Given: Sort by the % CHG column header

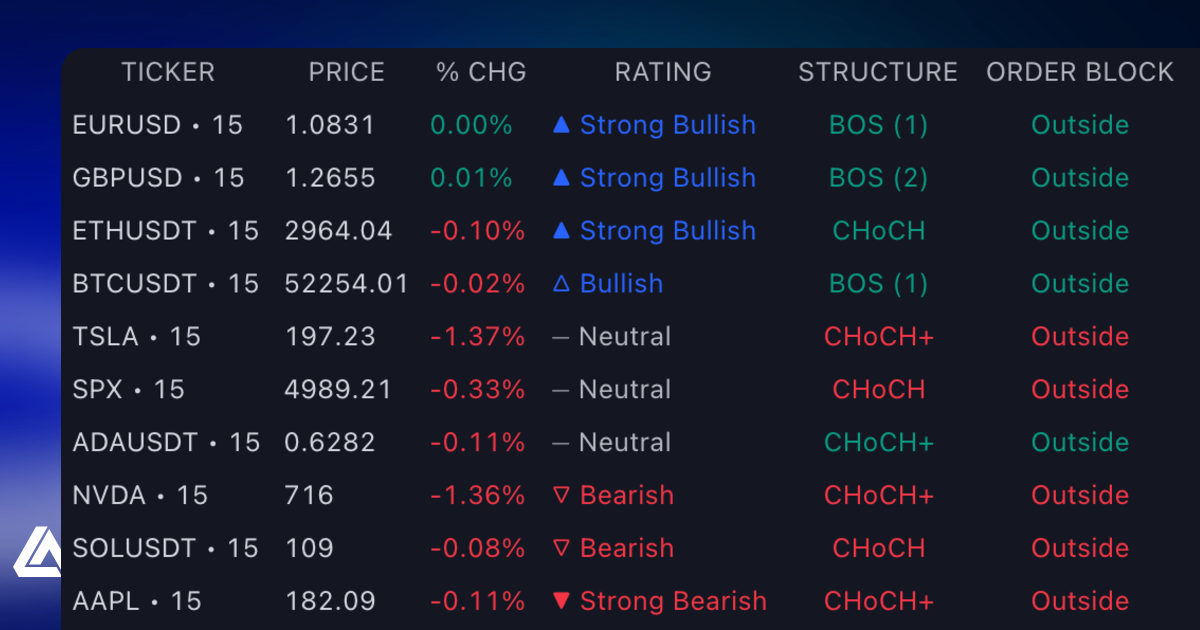Looking at the screenshot, I should click(x=480, y=71).
